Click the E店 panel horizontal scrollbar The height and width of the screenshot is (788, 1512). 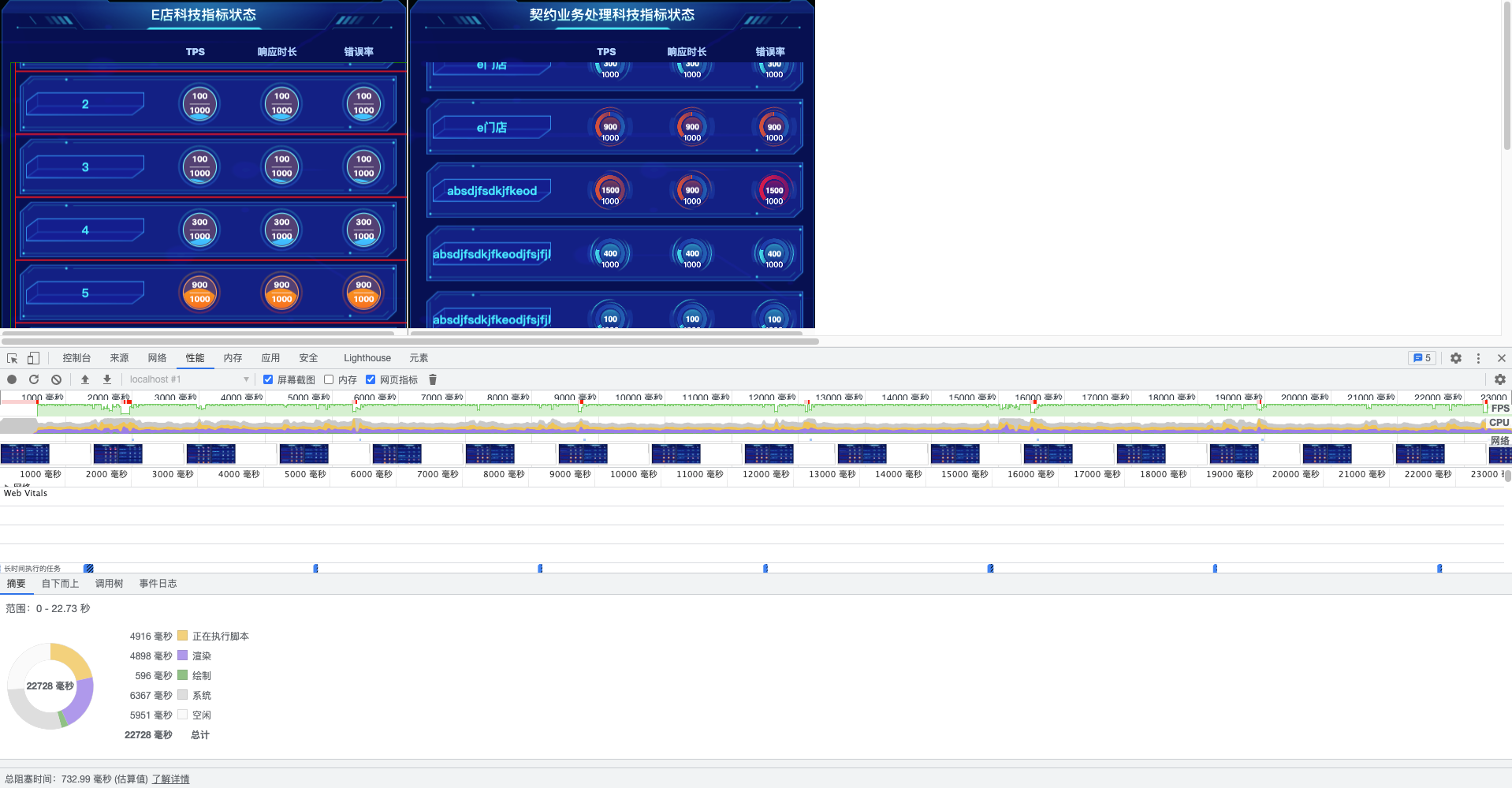click(198, 333)
